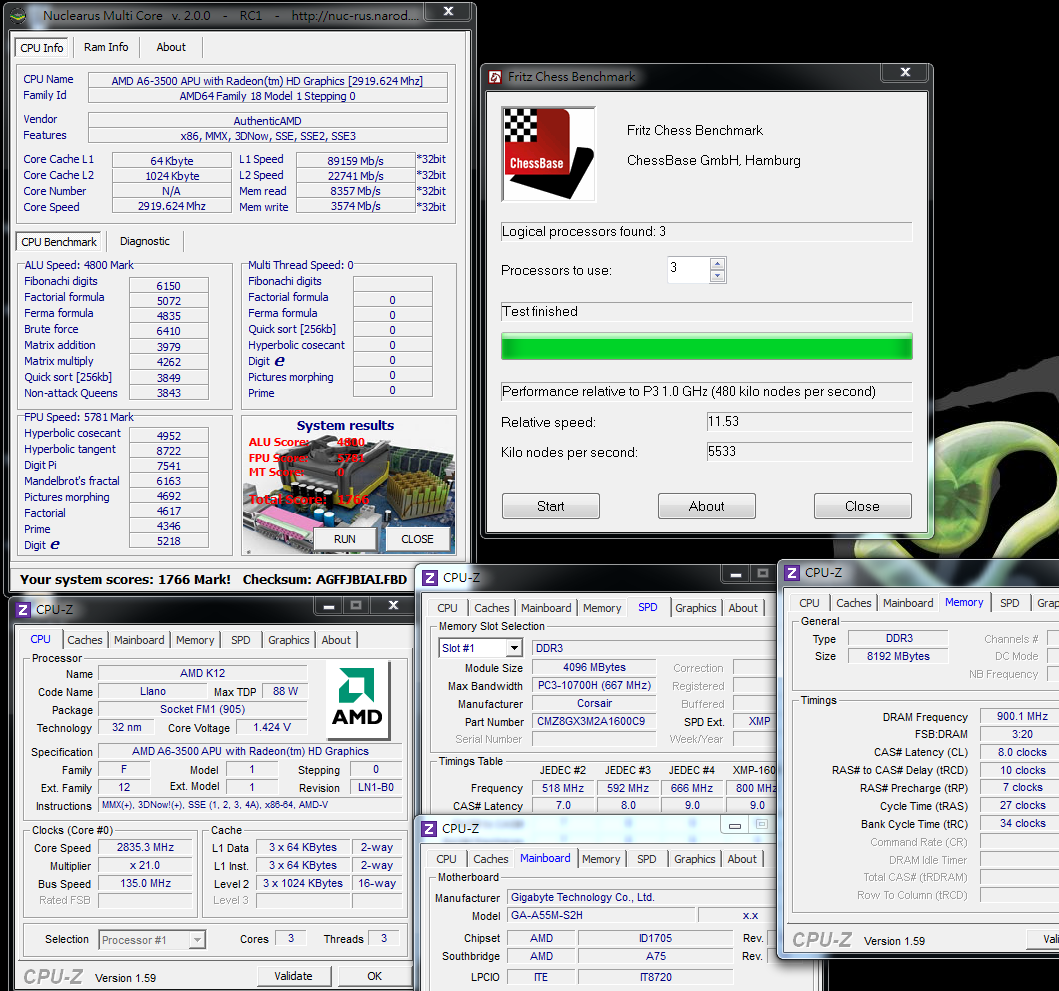The width and height of the screenshot is (1059, 991).
Task: Select the CPU Benchmark tab in Nuclearus
Action: click(59, 242)
